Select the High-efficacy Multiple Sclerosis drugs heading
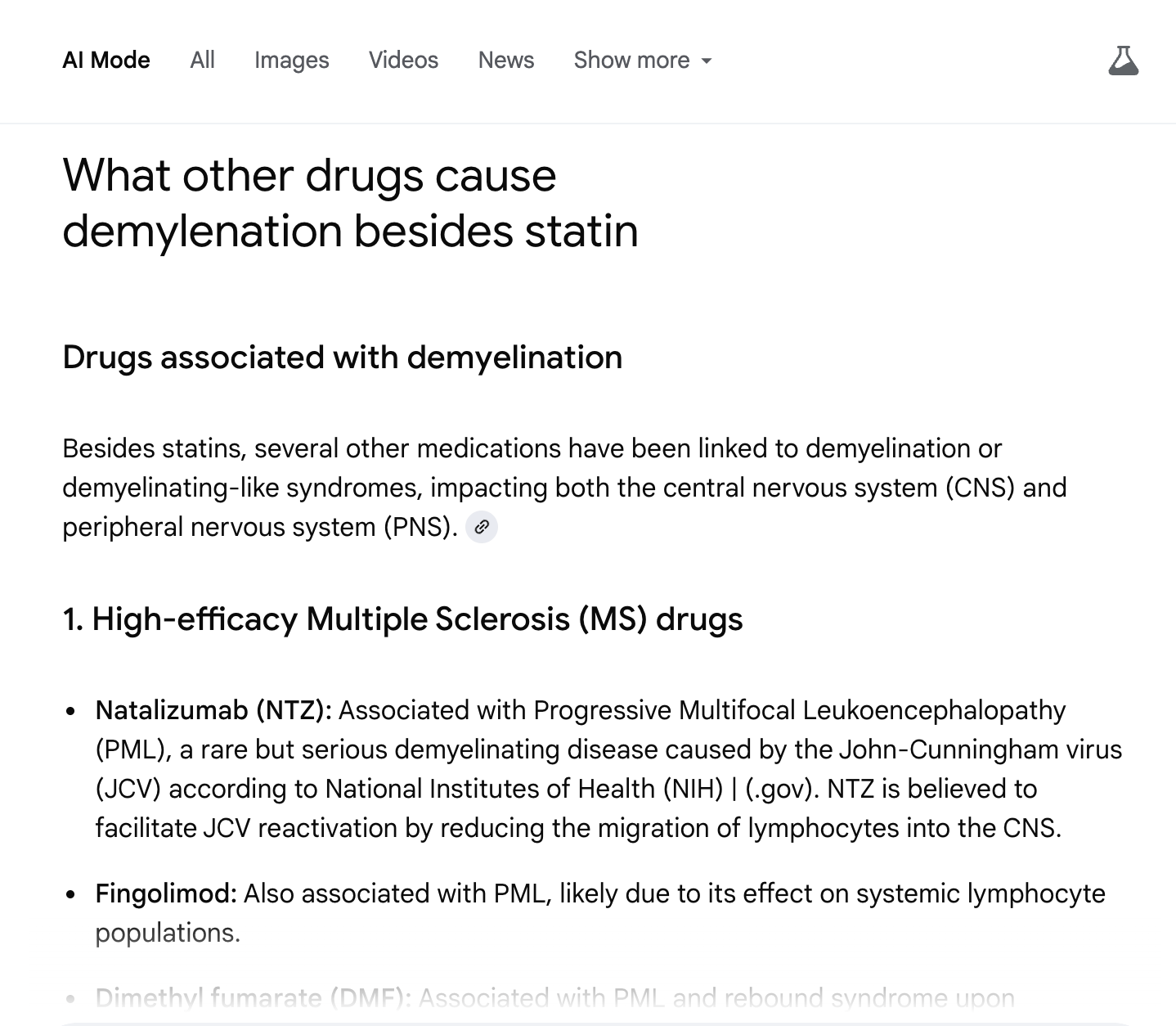Viewport: 1176px width, 1026px height. (402, 619)
